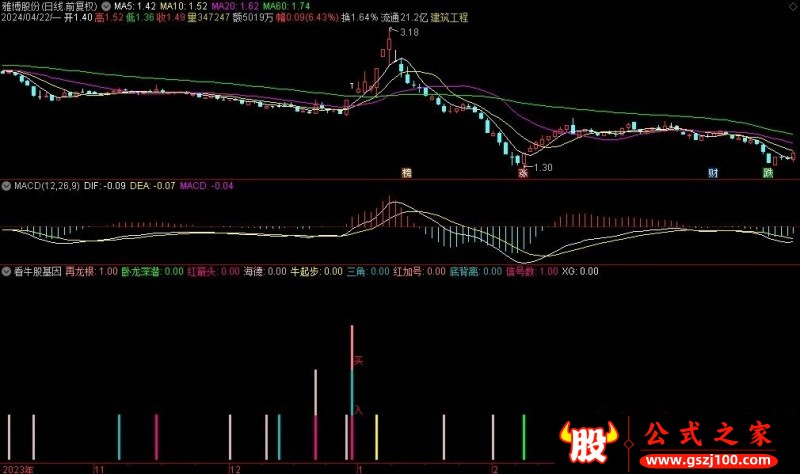Click the XG: 0.00 label
Viewport: 800px width, 474px height.
(x=580, y=271)
